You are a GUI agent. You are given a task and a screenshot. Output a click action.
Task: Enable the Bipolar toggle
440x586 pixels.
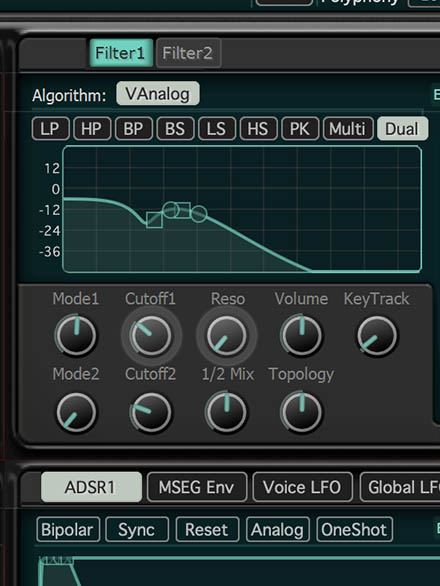coord(68,530)
